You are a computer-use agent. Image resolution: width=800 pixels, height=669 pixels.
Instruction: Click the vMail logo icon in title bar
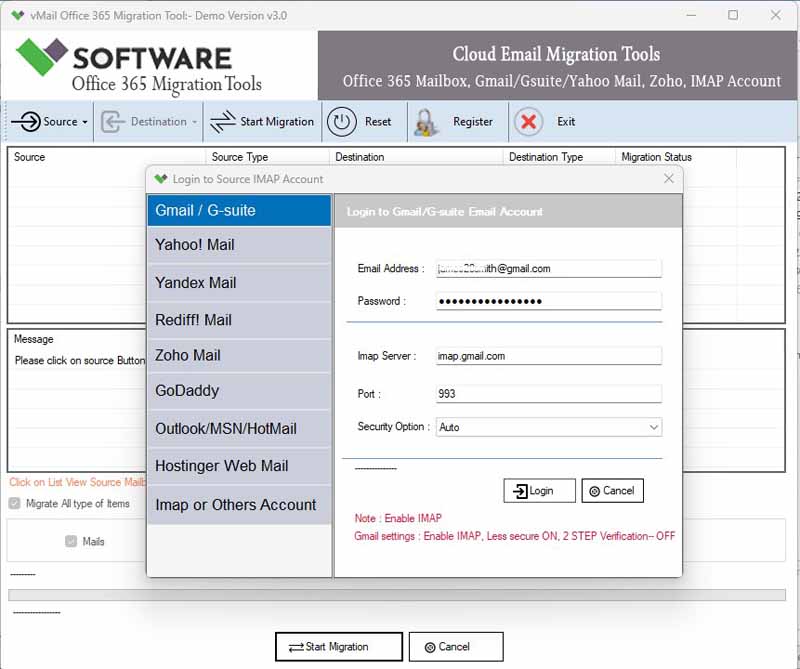[18, 15]
